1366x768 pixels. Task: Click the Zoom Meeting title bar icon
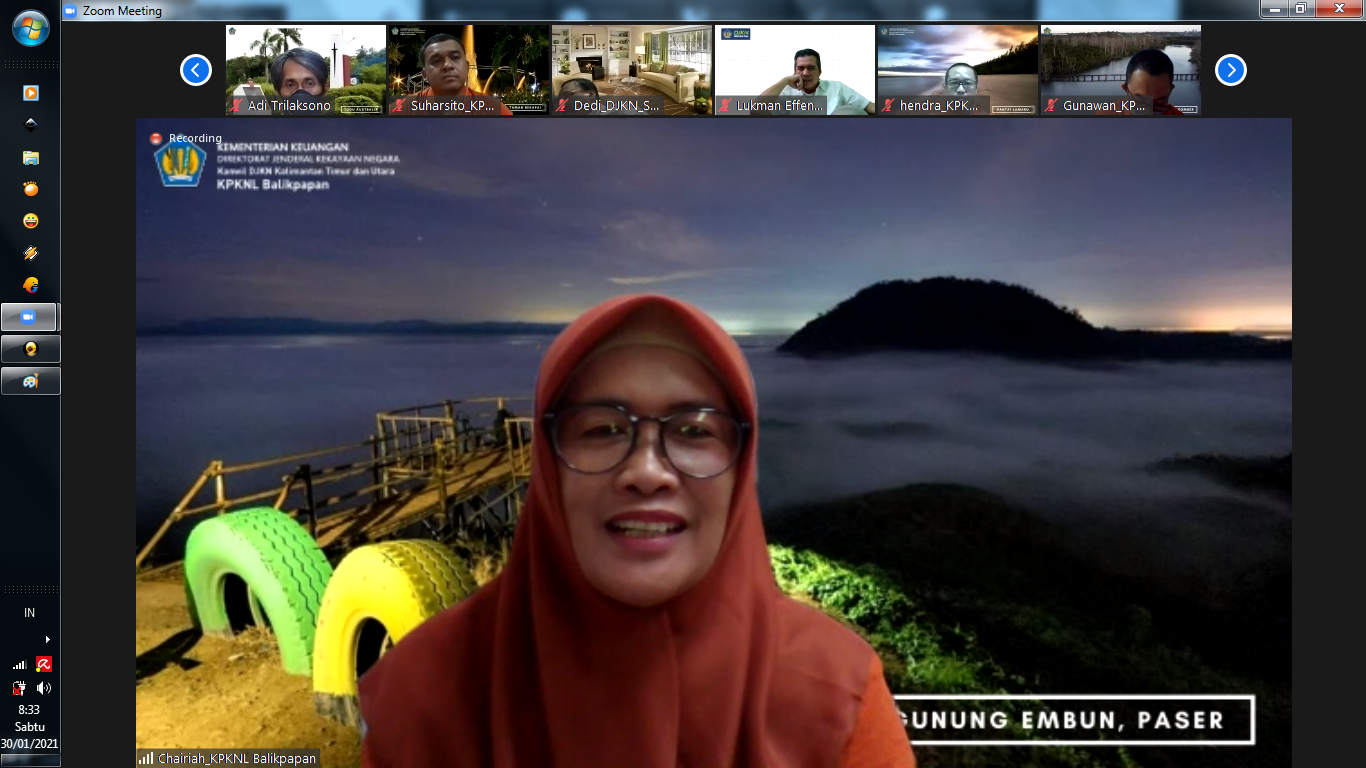[70, 11]
